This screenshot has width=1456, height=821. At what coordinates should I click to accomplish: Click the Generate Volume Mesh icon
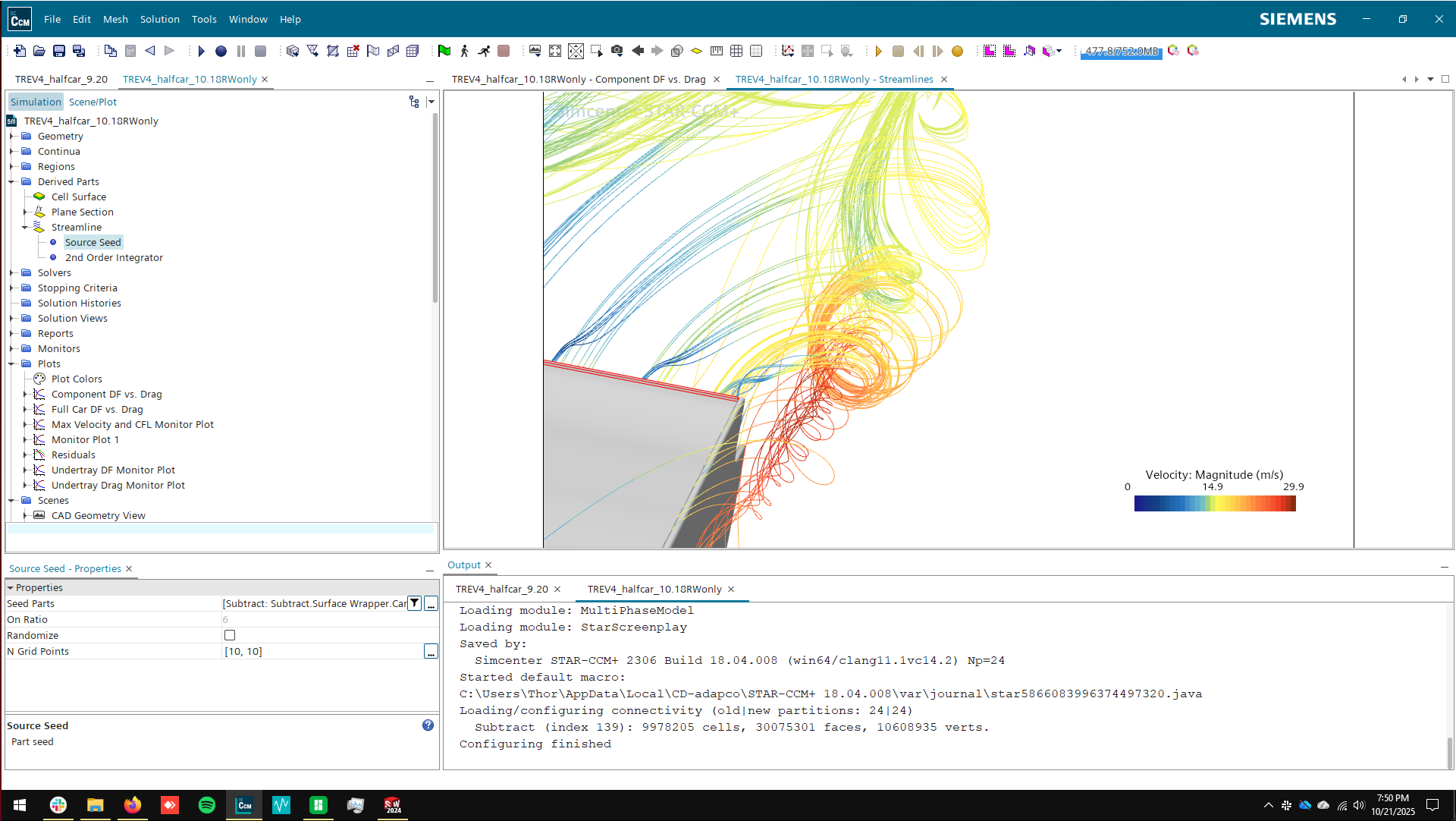pos(413,51)
